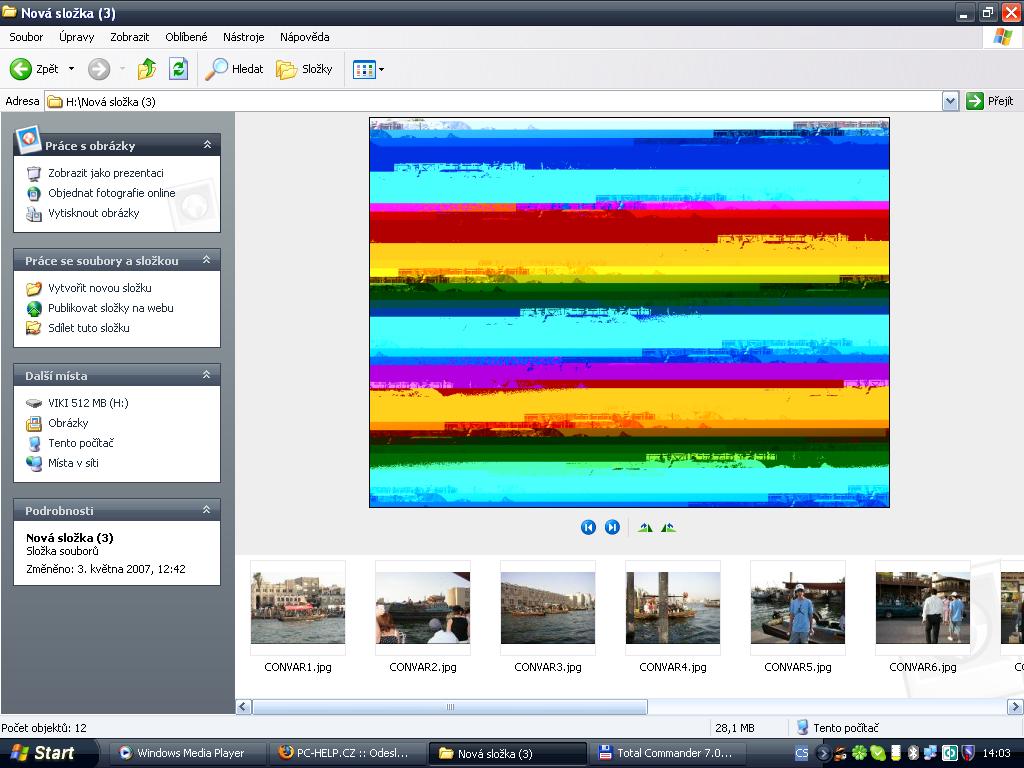Click the Zpět back arrow icon

[x=21, y=69]
